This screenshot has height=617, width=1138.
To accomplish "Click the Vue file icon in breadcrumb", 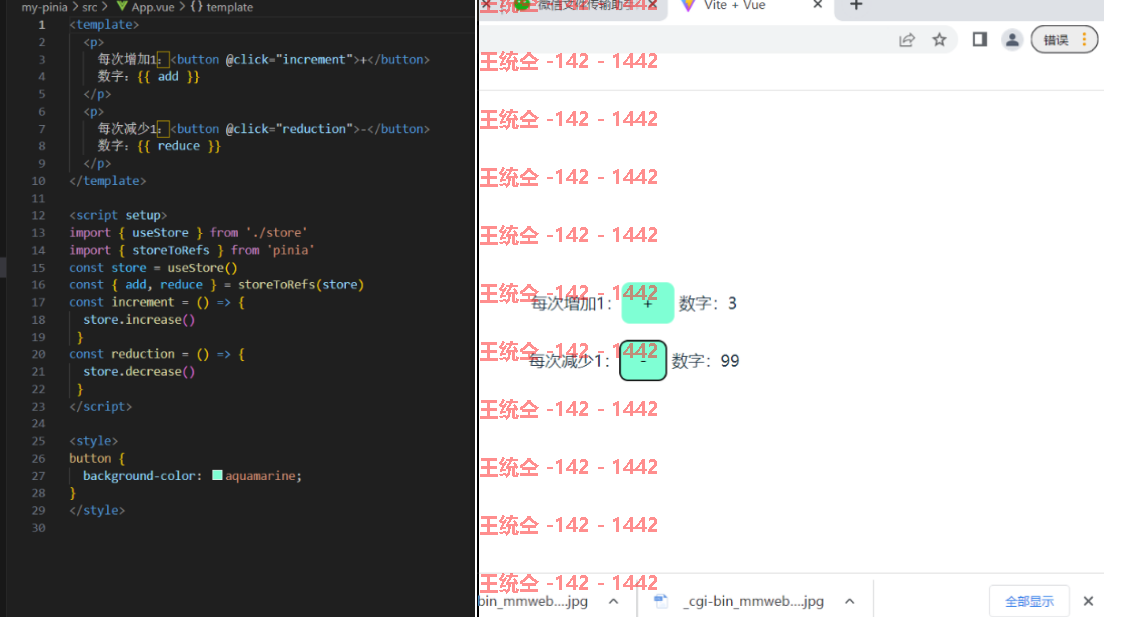I will (122, 7).
